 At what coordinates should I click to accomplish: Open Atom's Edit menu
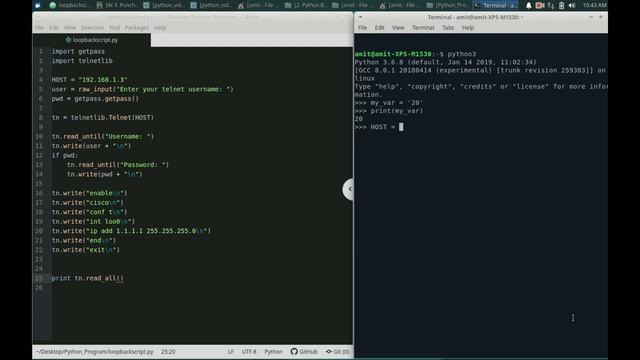pyautogui.click(x=53, y=28)
